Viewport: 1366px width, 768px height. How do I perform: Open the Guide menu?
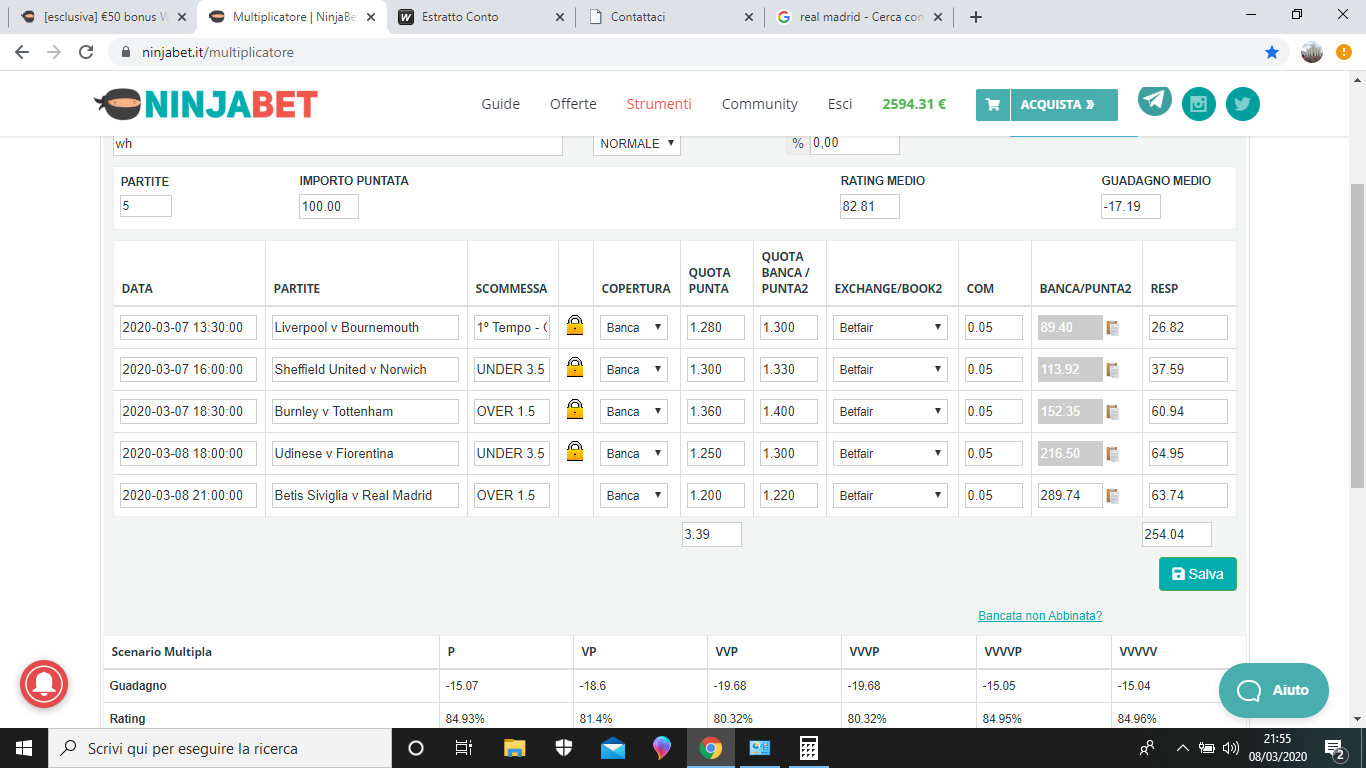click(500, 104)
